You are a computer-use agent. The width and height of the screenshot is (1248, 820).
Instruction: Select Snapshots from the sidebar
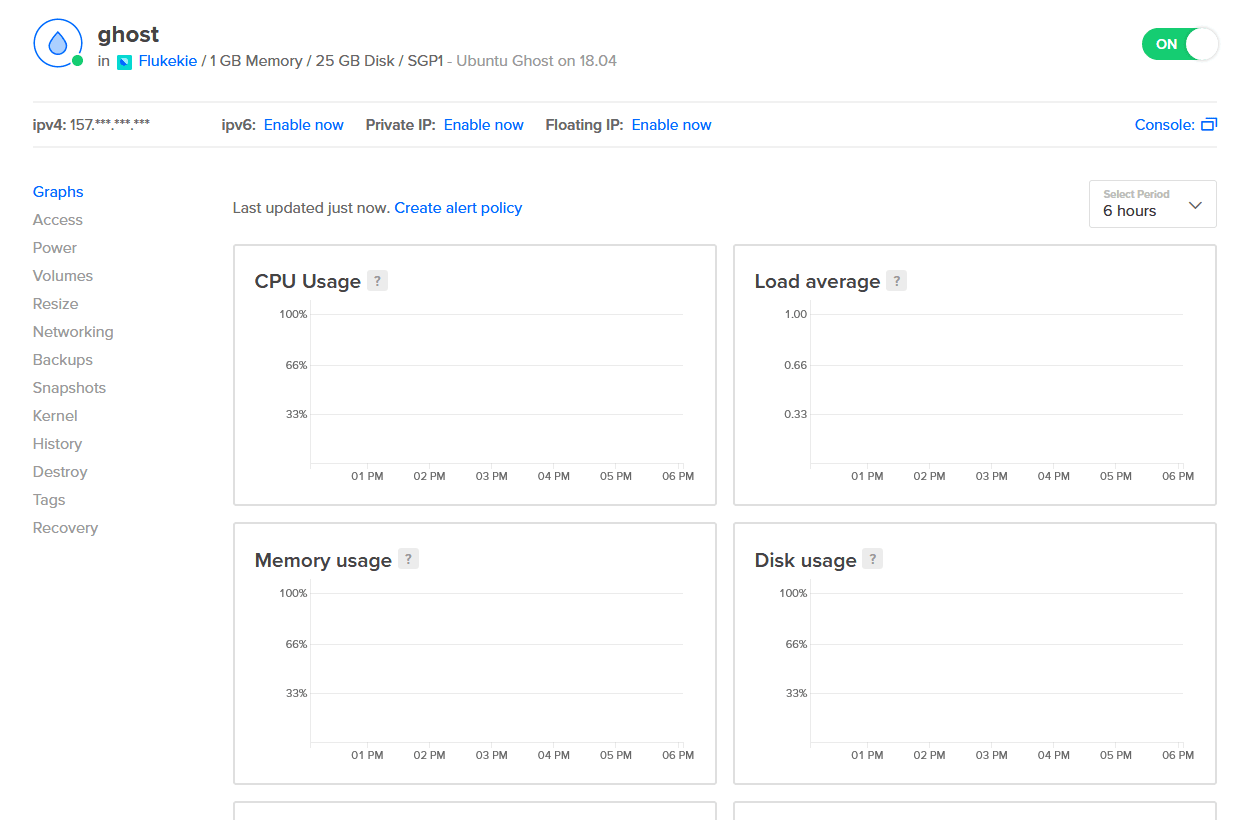pyautogui.click(x=69, y=388)
